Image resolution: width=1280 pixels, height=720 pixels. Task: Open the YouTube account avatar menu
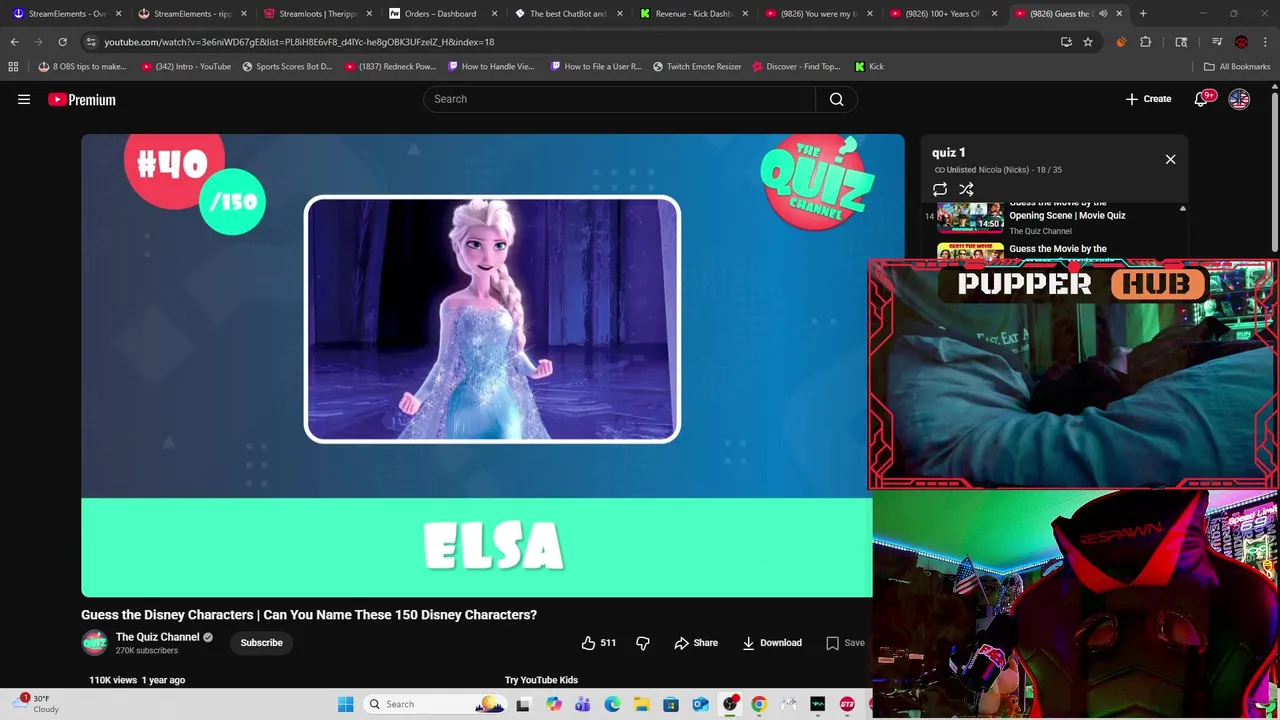coord(1239,99)
